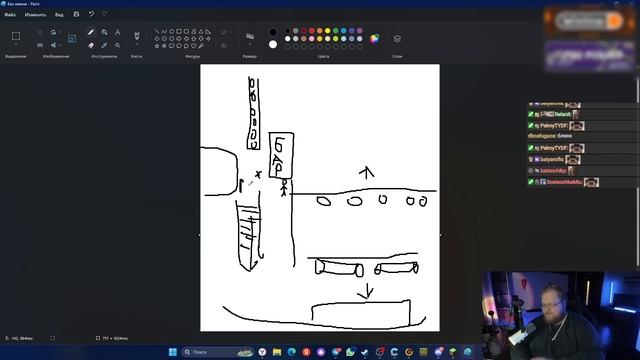Viewport: 640px width, 360px height.
Task: Pick the Line shape
Action: pos(157,31)
